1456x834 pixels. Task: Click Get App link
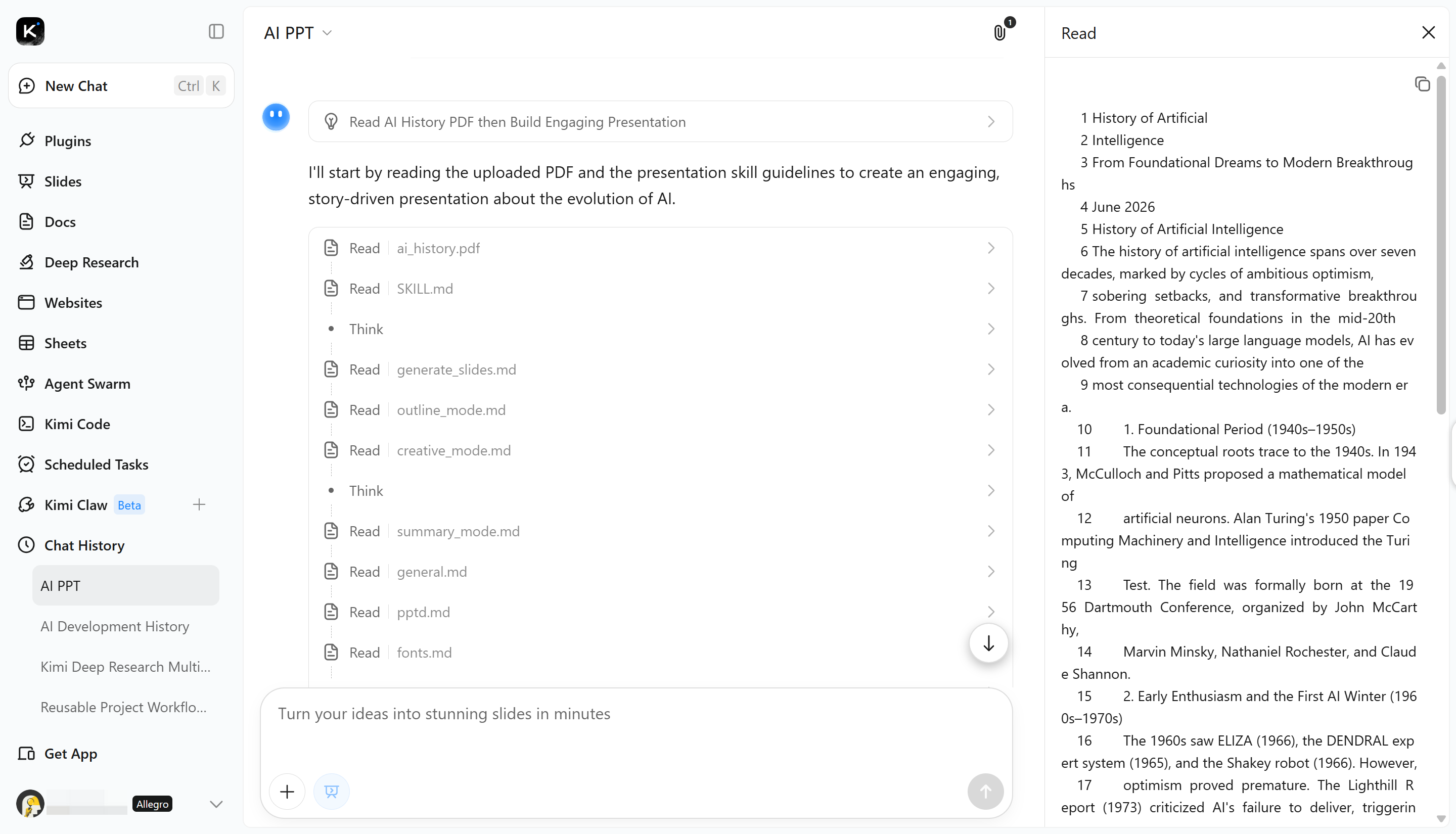(71, 754)
